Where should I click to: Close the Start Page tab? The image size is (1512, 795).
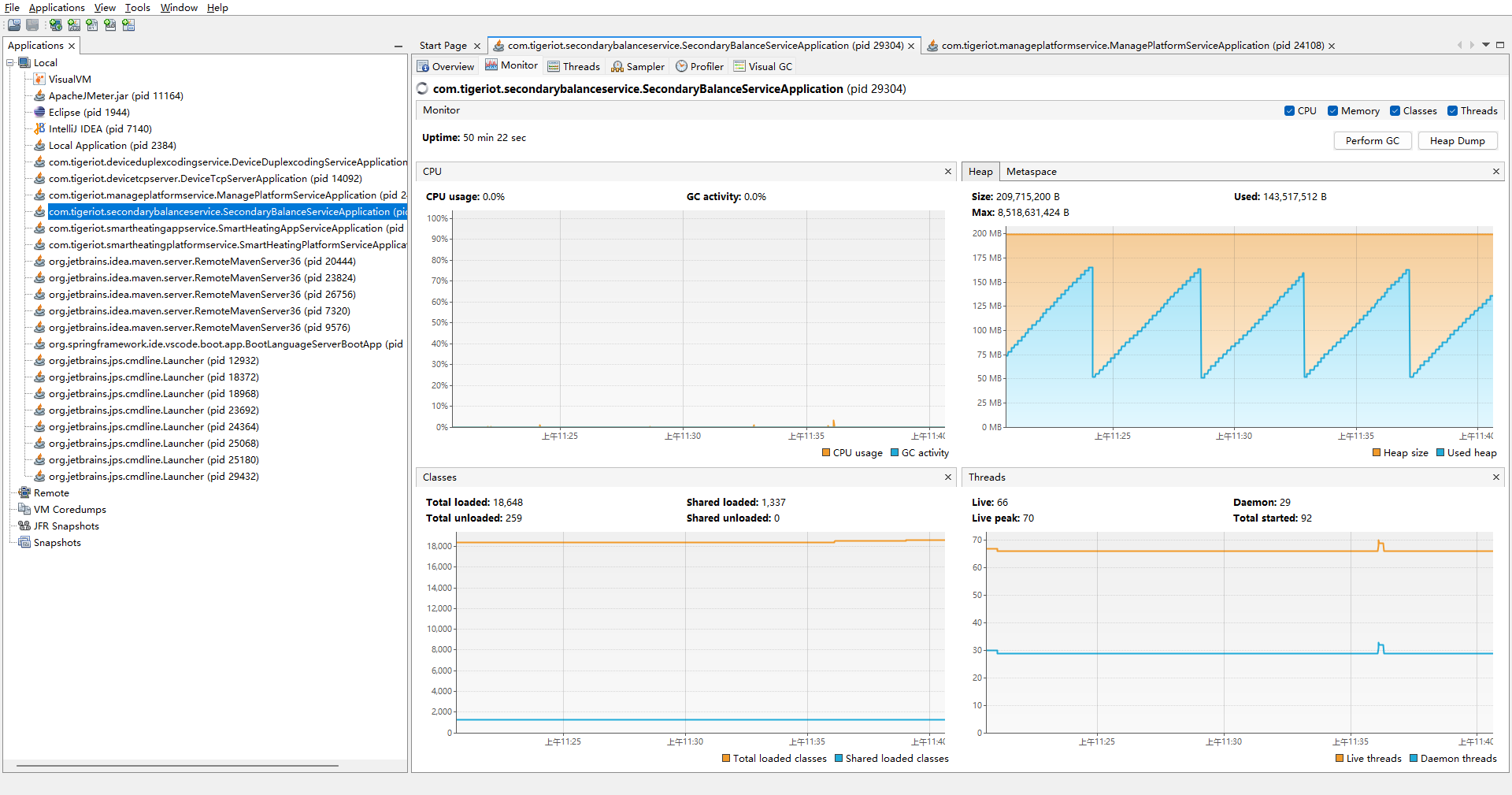pos(477,46)
